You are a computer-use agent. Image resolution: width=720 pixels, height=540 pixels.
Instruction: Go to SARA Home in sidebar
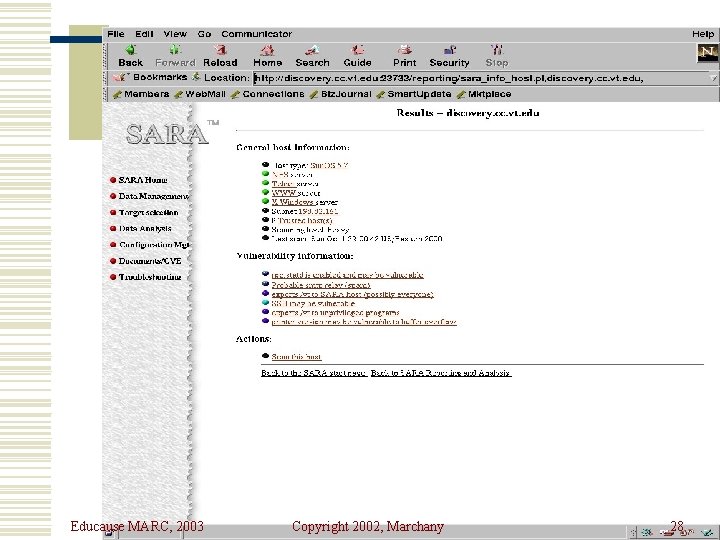(143, 180)
